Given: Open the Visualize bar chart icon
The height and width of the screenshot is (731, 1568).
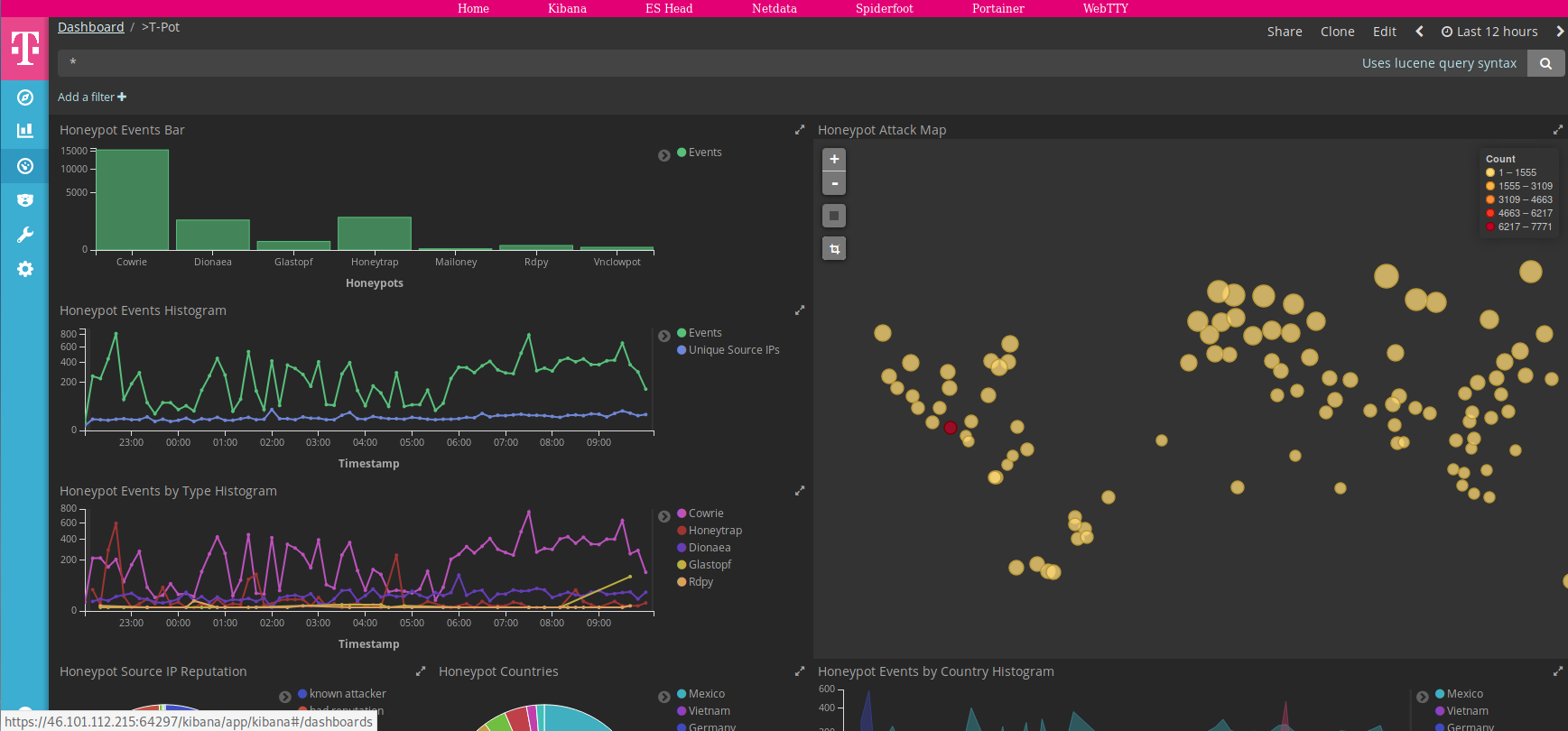Looking at the screenshot, I should pyautogui.click(x=25, y=131).
